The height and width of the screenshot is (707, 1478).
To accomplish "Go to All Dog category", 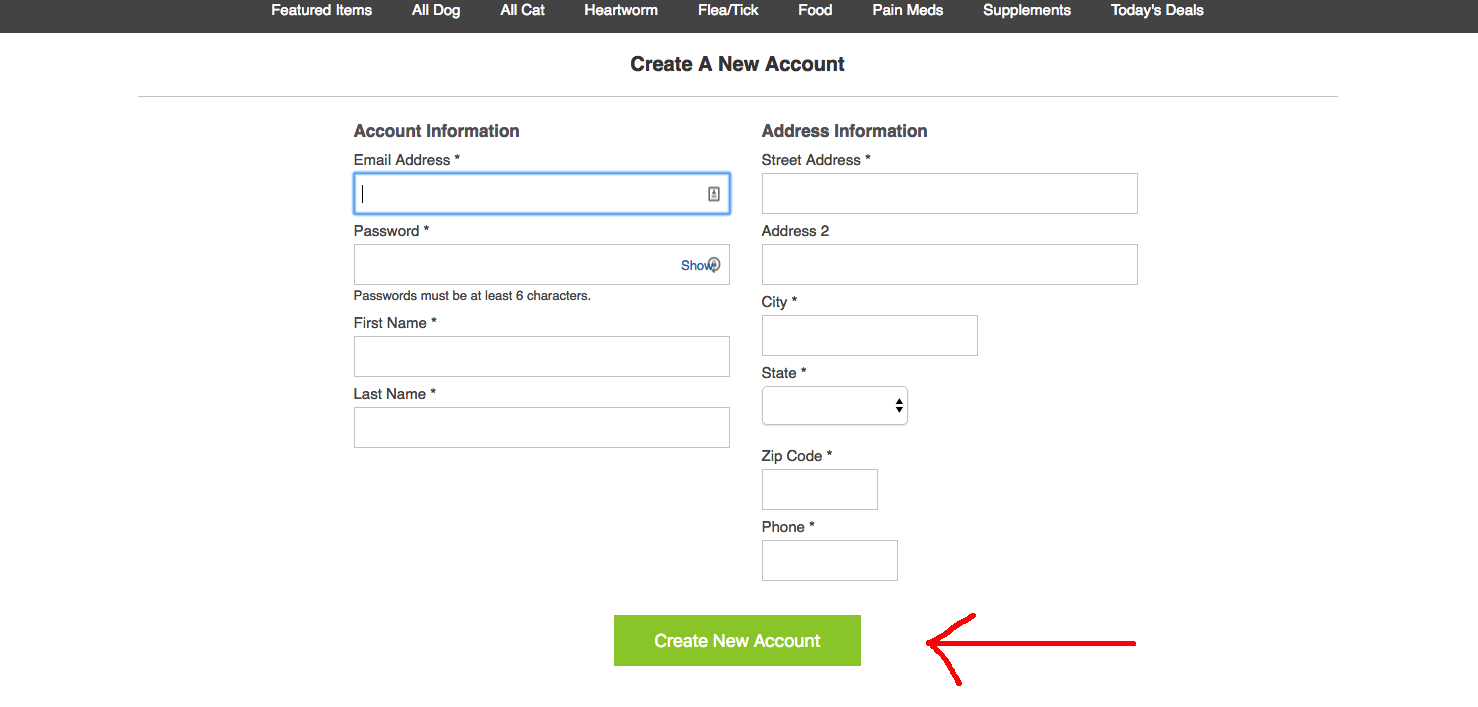I will 436,11.
